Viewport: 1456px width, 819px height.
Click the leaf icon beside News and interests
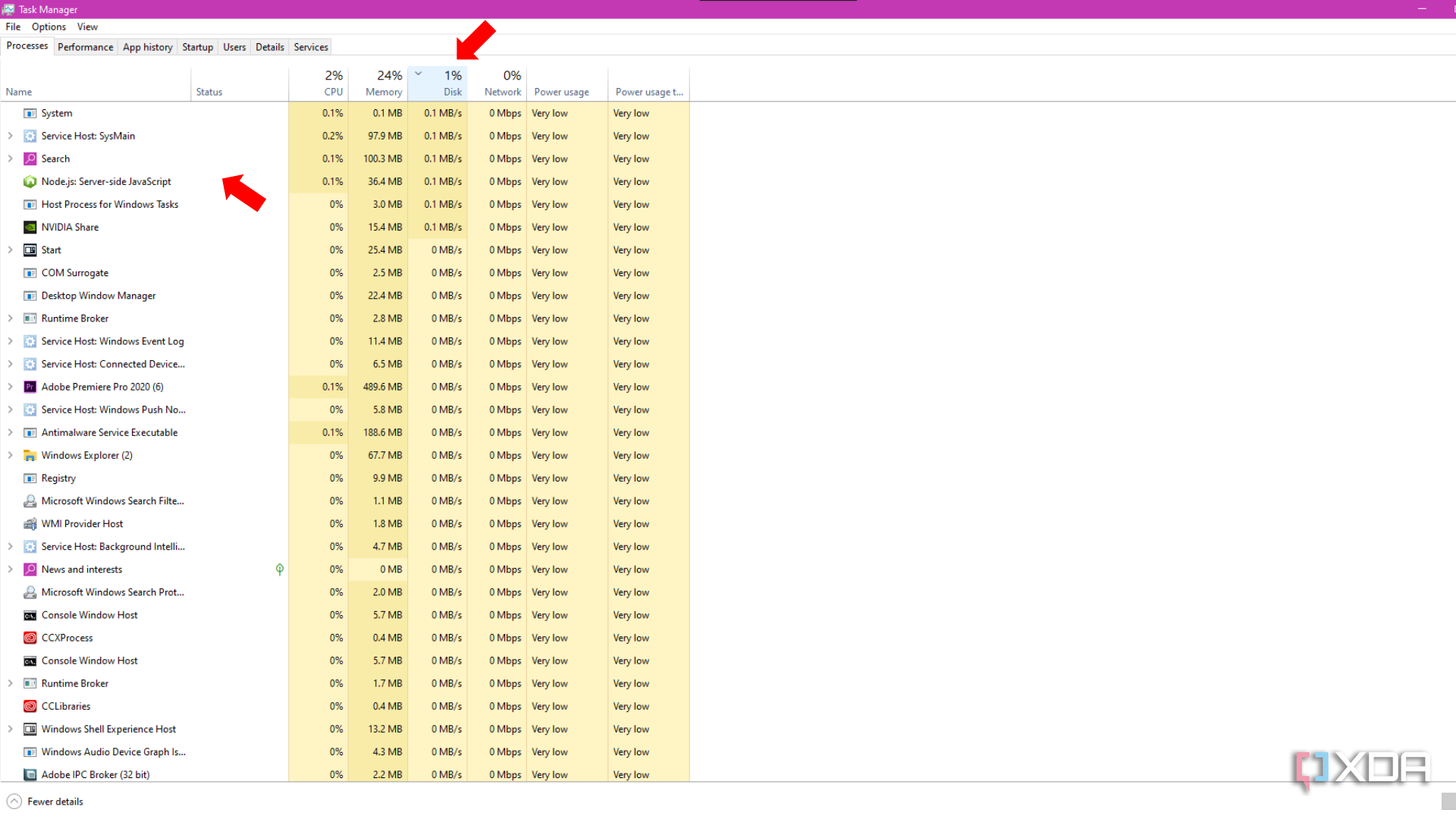click(279, 570)
